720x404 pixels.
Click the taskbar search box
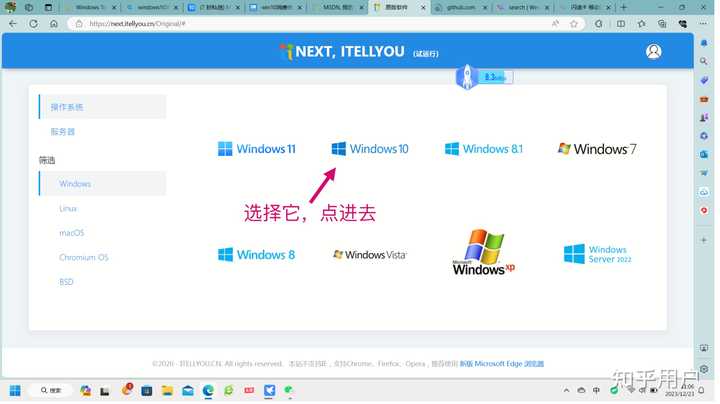(50, 391)
